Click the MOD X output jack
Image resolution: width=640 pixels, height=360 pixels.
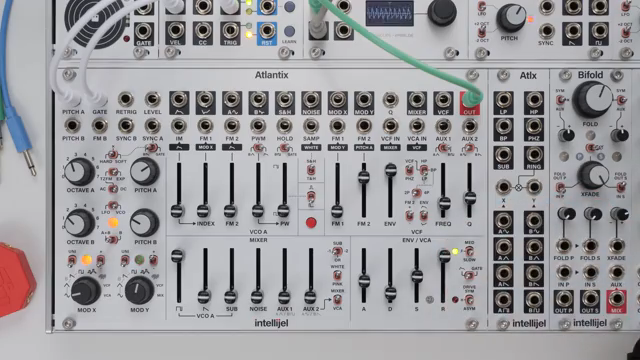pos(338,100)
